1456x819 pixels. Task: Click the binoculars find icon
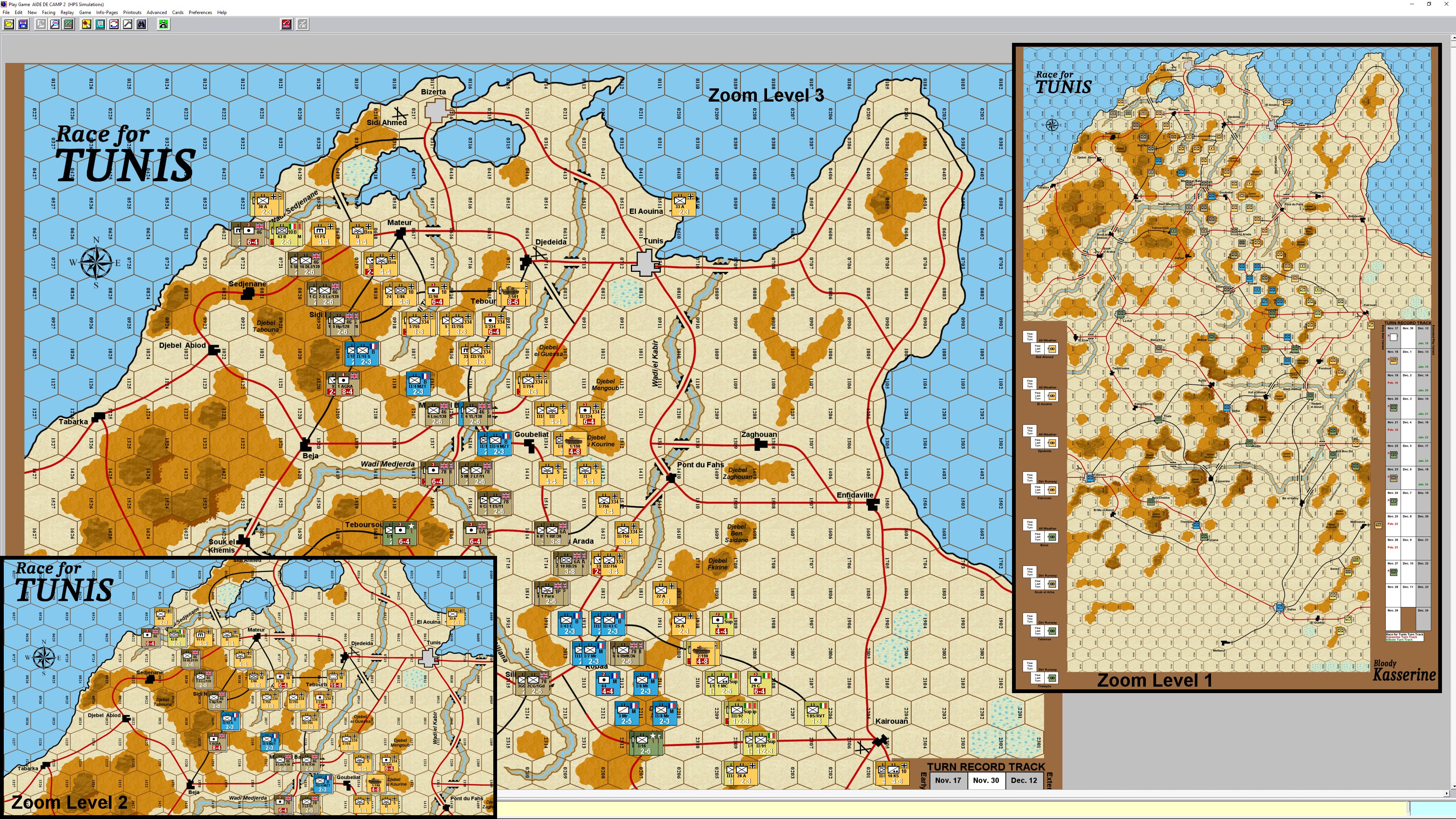tap(141, 24)
